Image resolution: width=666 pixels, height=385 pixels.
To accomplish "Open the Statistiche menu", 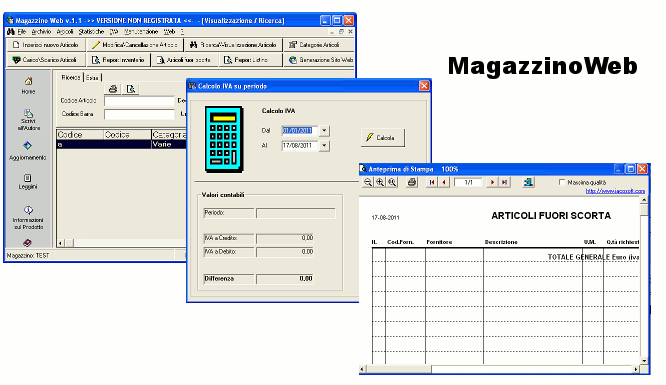I will (x=91, y=31).
